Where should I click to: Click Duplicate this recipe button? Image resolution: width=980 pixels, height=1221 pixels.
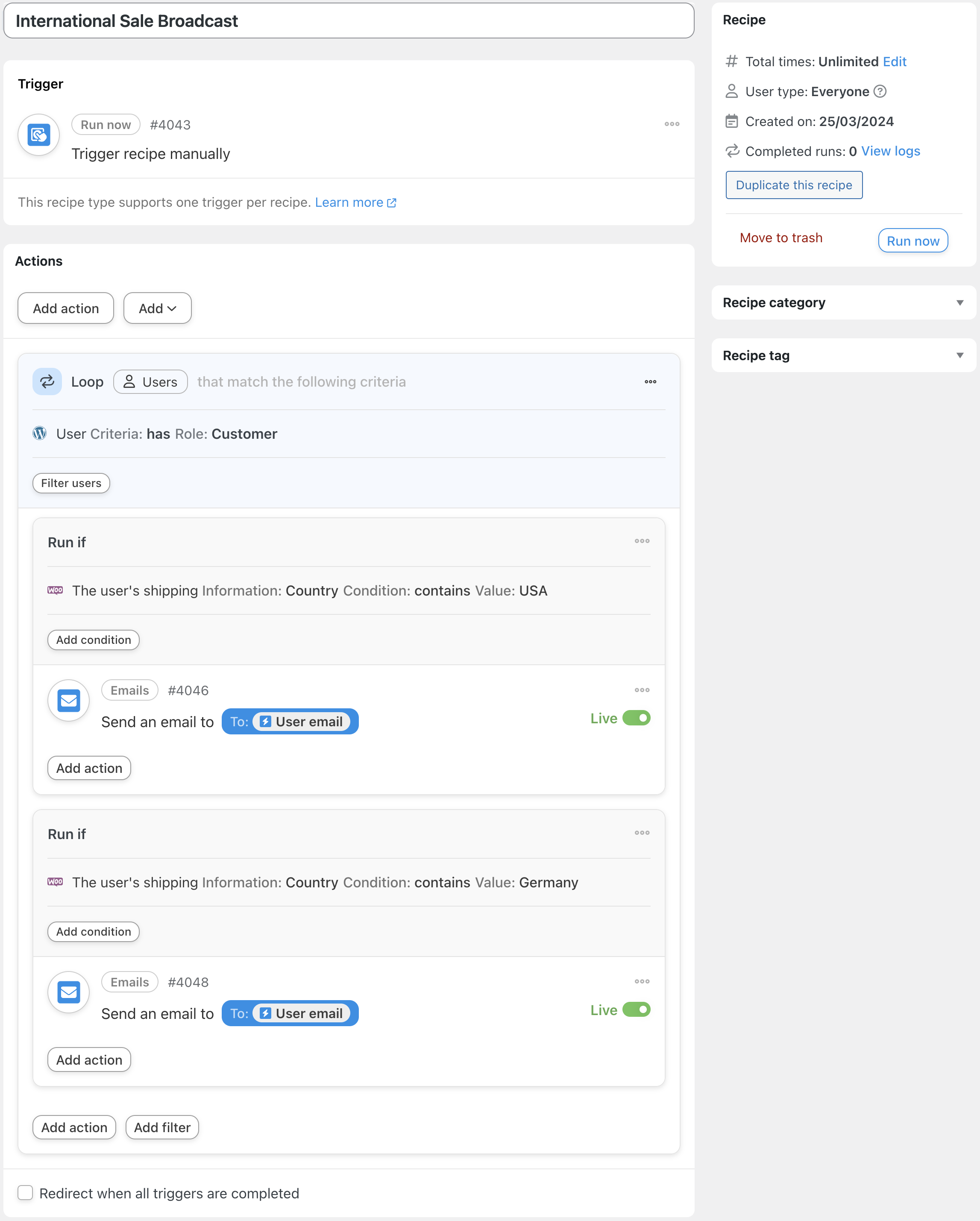pyautogui.click(x=794, y=185)
